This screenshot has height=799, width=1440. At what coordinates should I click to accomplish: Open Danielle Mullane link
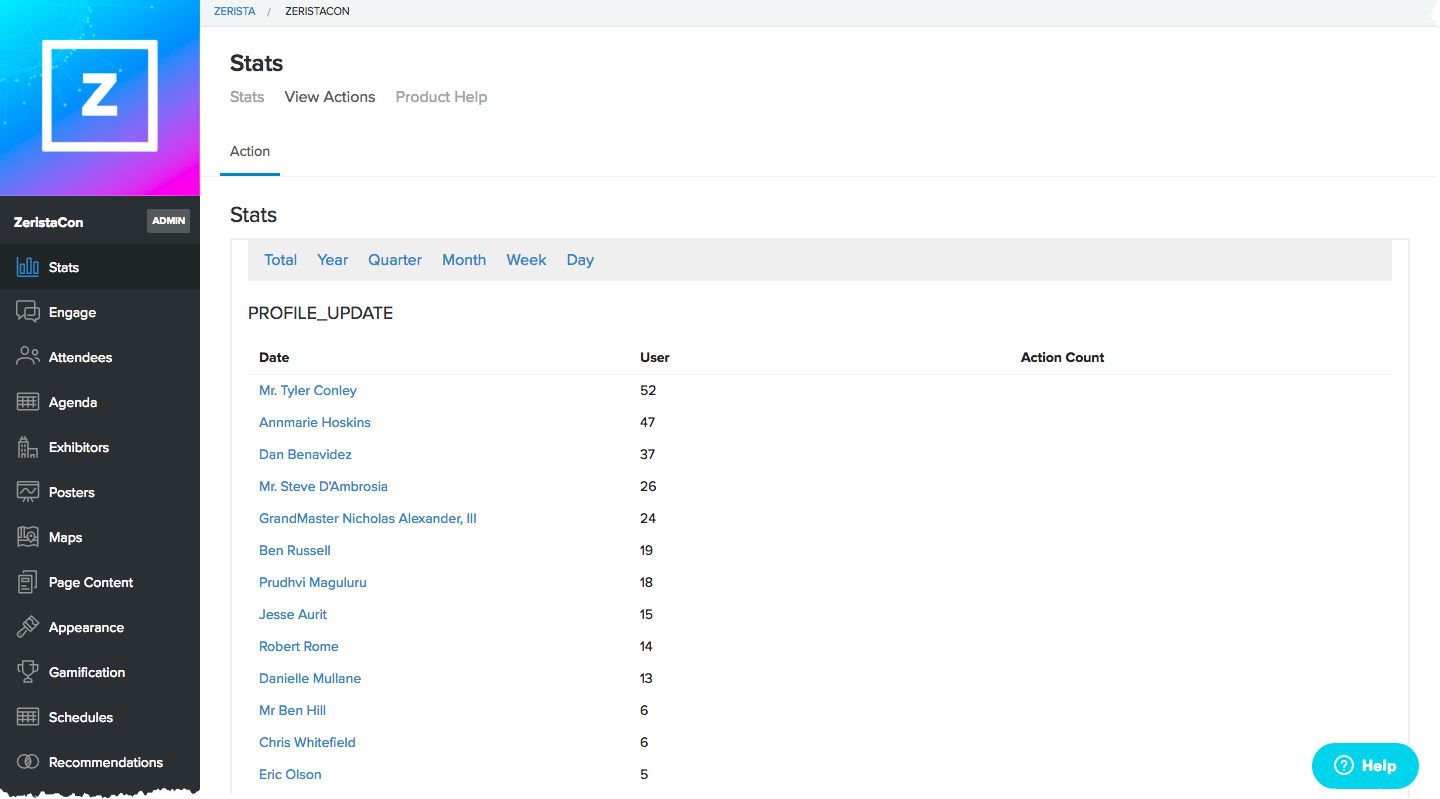[x=310, y=678]
